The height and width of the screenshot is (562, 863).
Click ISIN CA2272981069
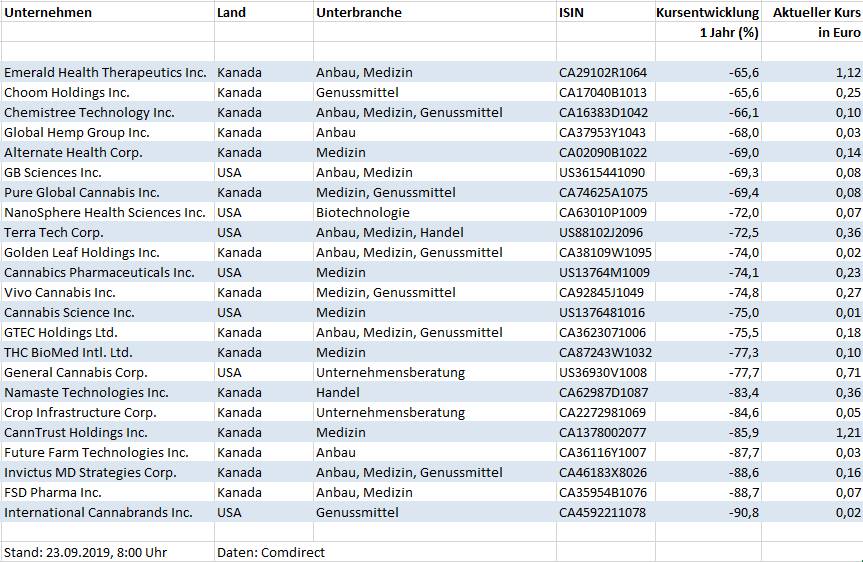coord(603,412)
